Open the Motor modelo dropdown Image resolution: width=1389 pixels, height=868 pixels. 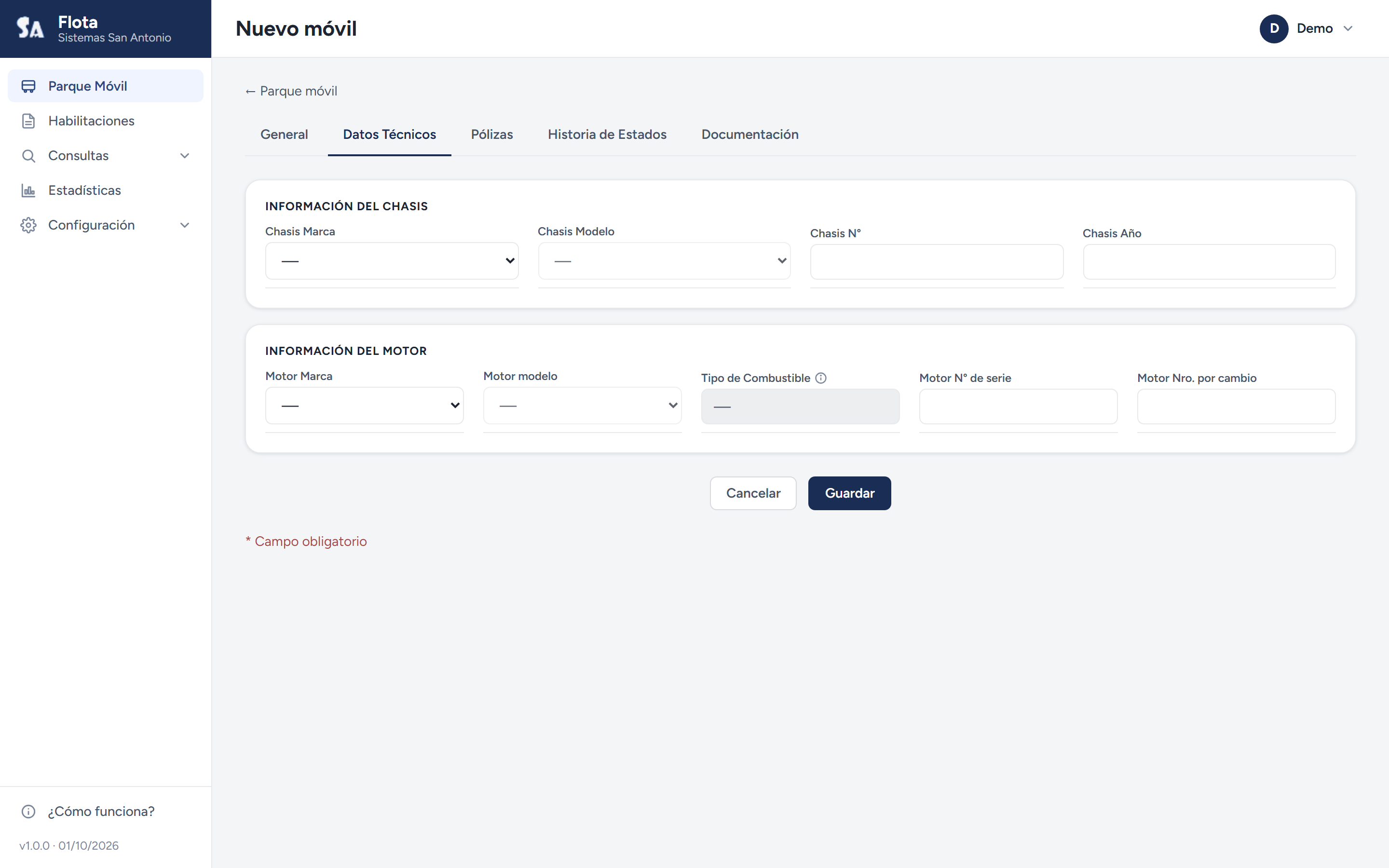click(583, 405)
